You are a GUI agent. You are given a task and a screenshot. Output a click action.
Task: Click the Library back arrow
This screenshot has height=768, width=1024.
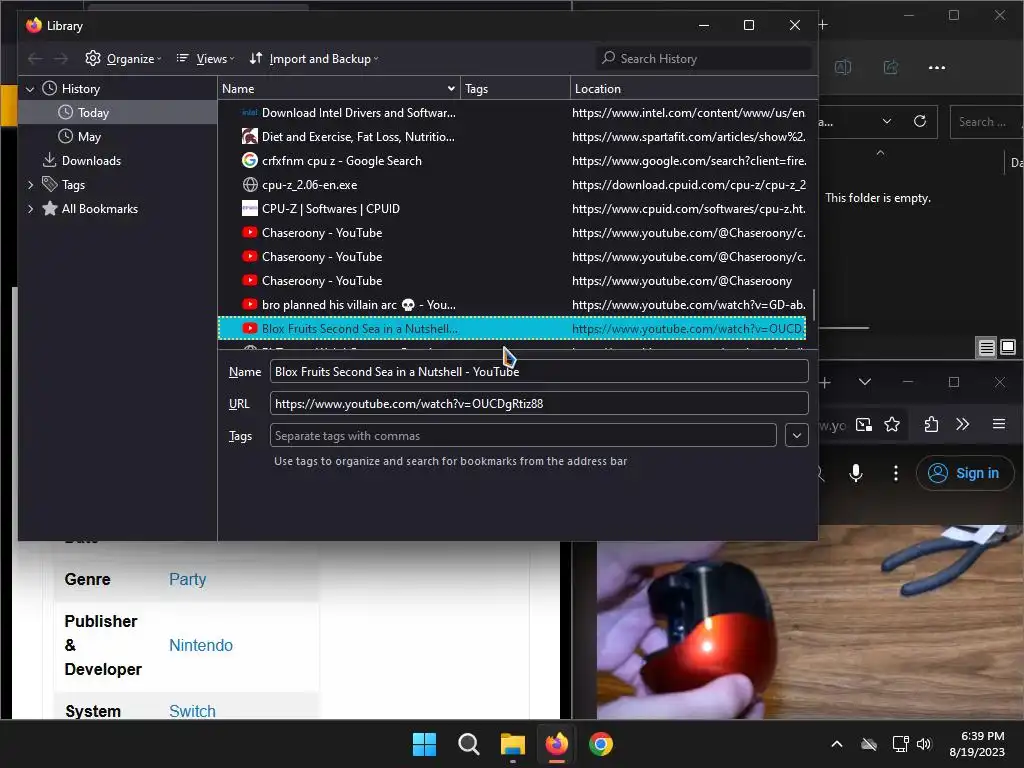pos(35,59)
